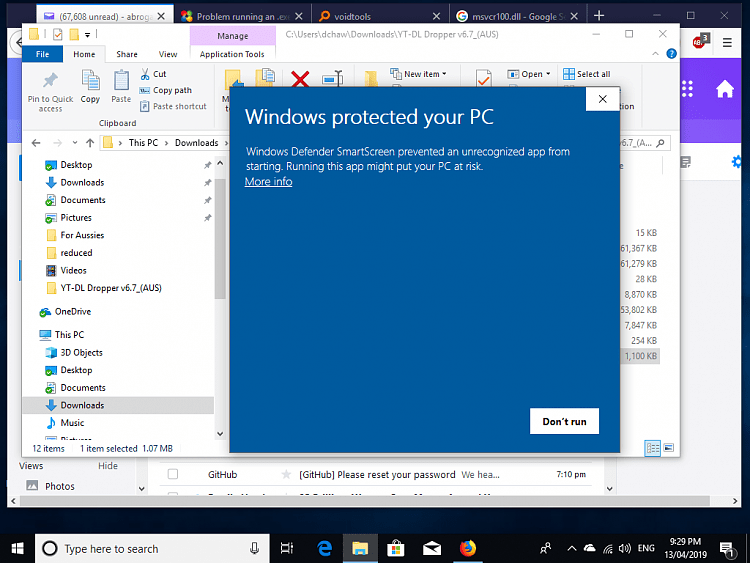The height and width of the screenshot is (563, 750).
Task: Click Downloads in address breadcrumb
Action: (x=197, y=143)
